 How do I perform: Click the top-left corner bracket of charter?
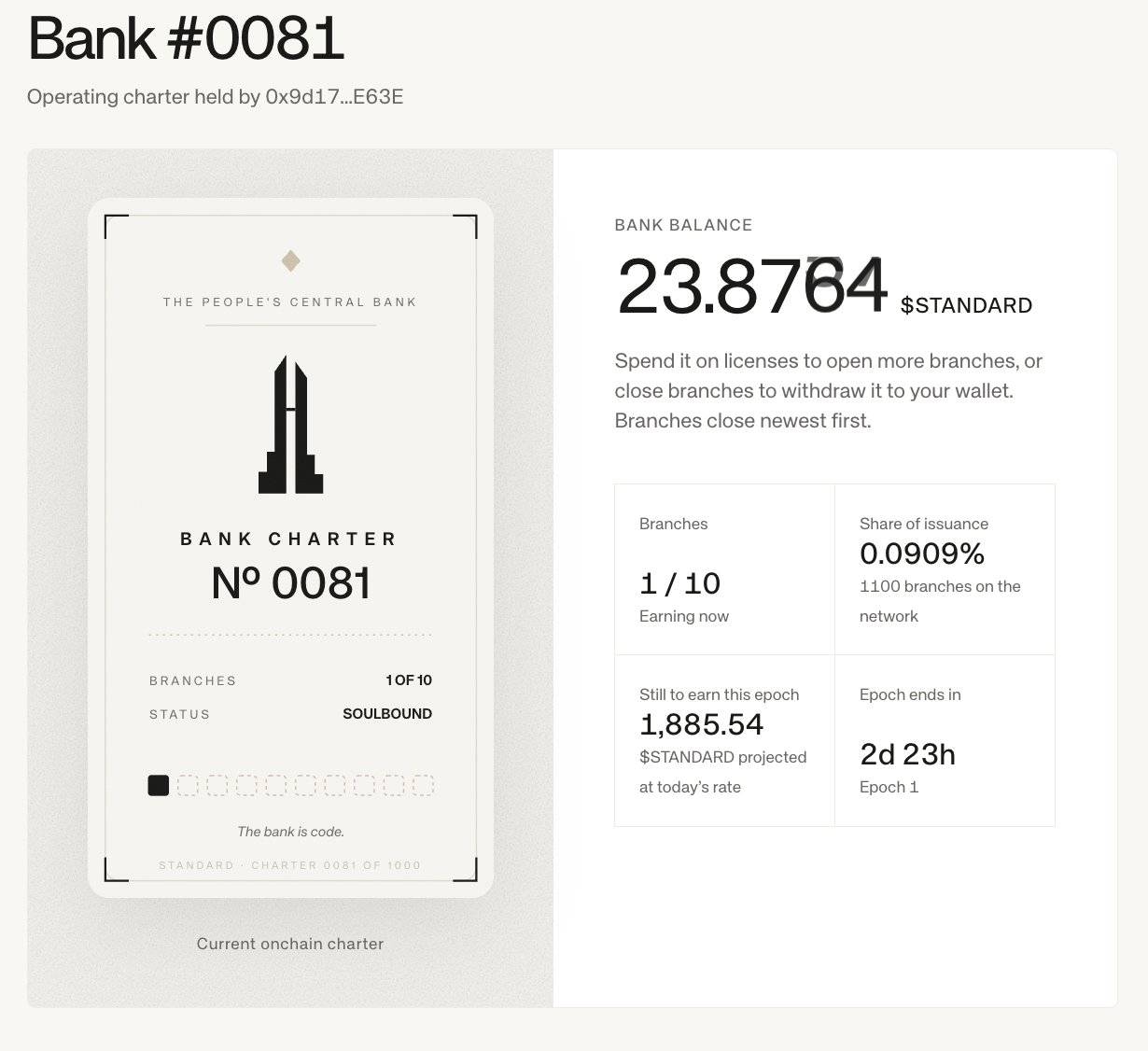tap(116, 226)
